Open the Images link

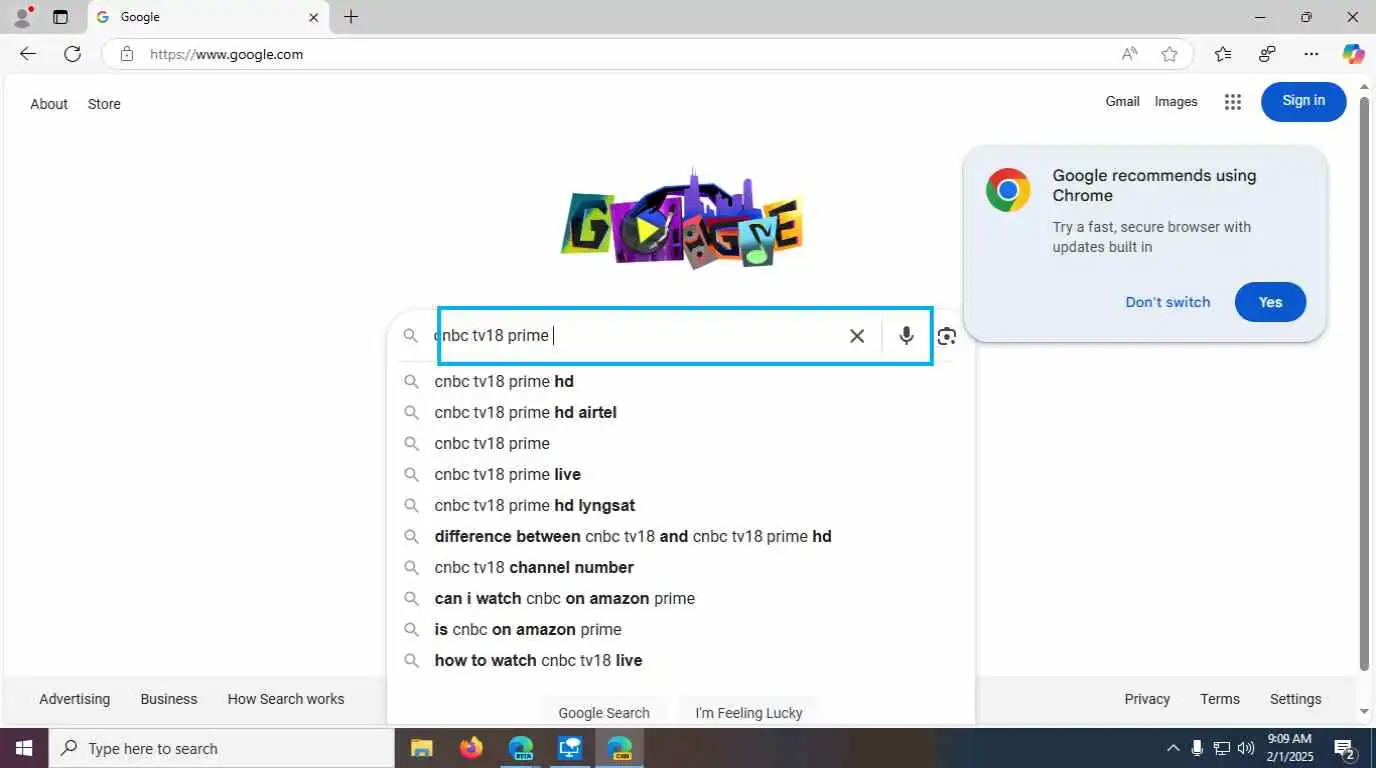(1176, 101)
